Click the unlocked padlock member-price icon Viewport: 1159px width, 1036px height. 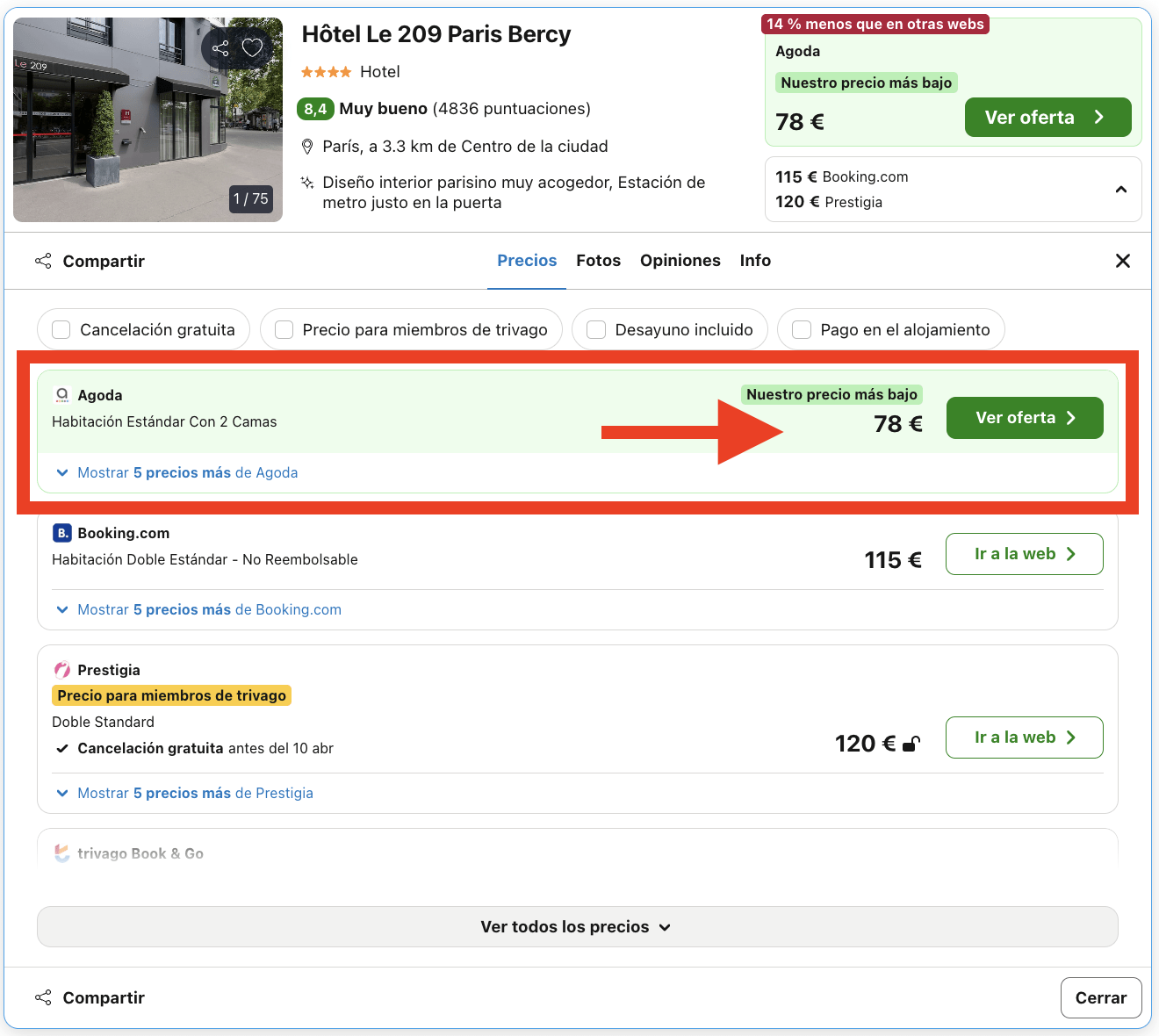pos(912,744)
